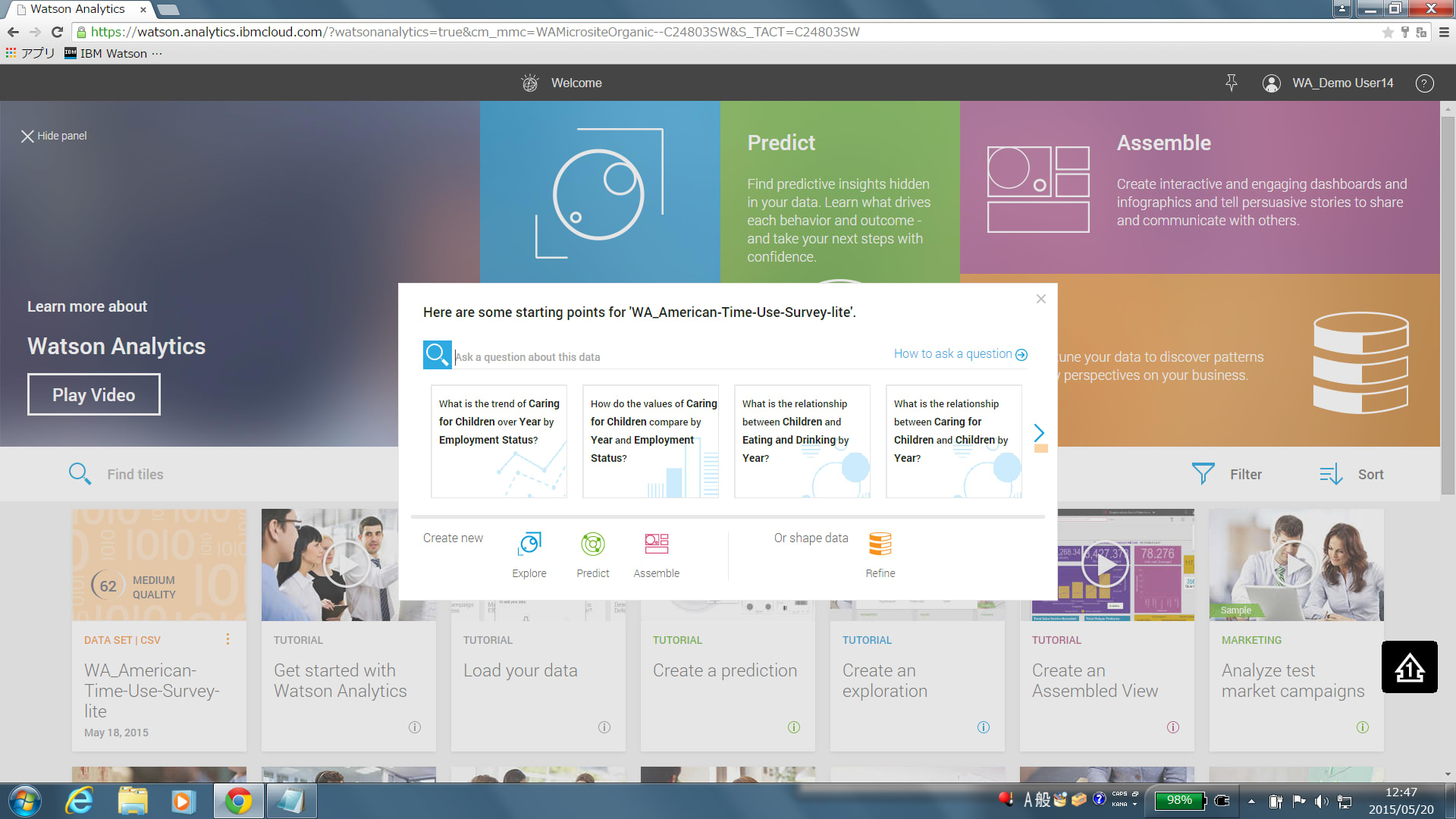Click 'Play Video' button on left panel
This screenshot has width=1456, height=819.
pyautogui.click(x=93, y=395)
